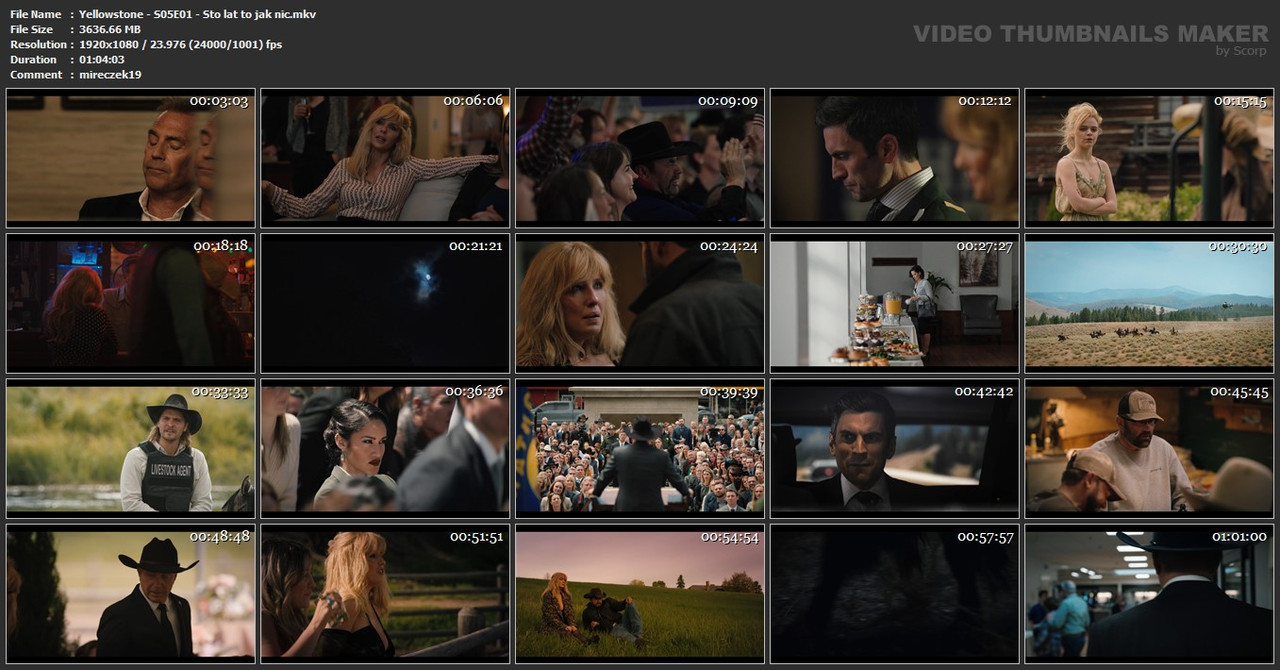The image size is (1280, 670).
Task: Pick the dark moon frame at 00:21:21
Action: (x=386, y=303)
